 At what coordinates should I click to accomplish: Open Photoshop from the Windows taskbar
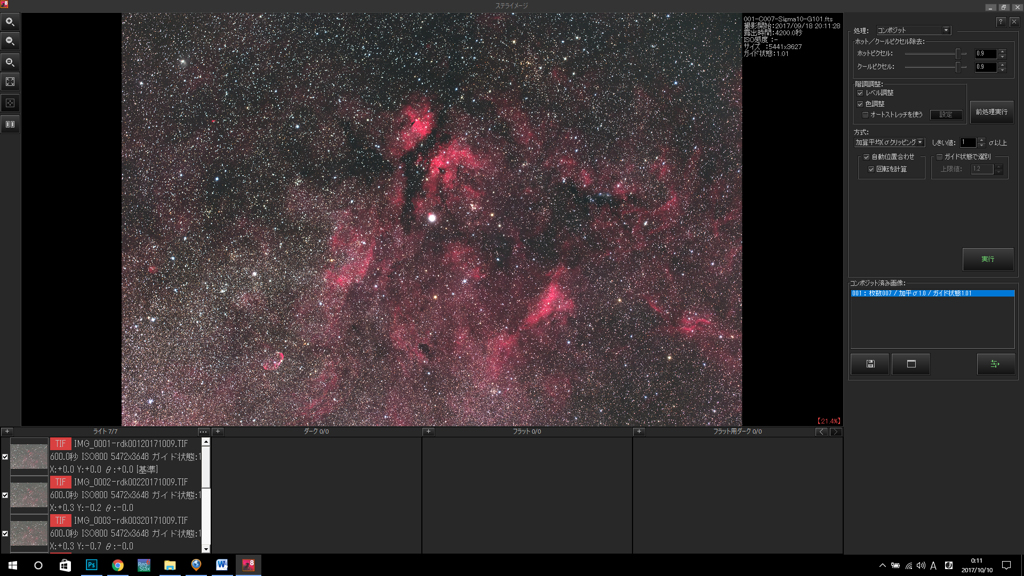click(91, 565)
